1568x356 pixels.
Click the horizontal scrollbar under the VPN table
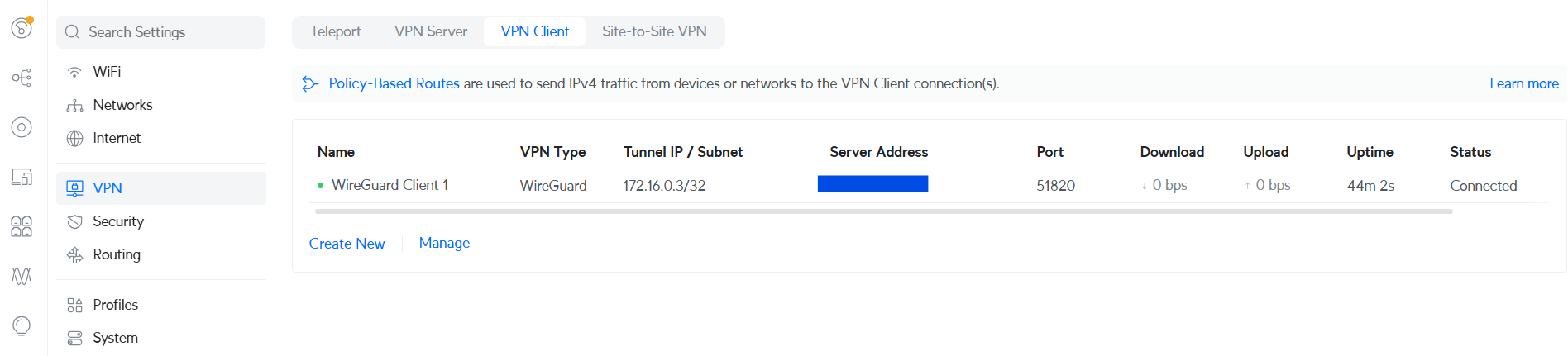point(883,211)
